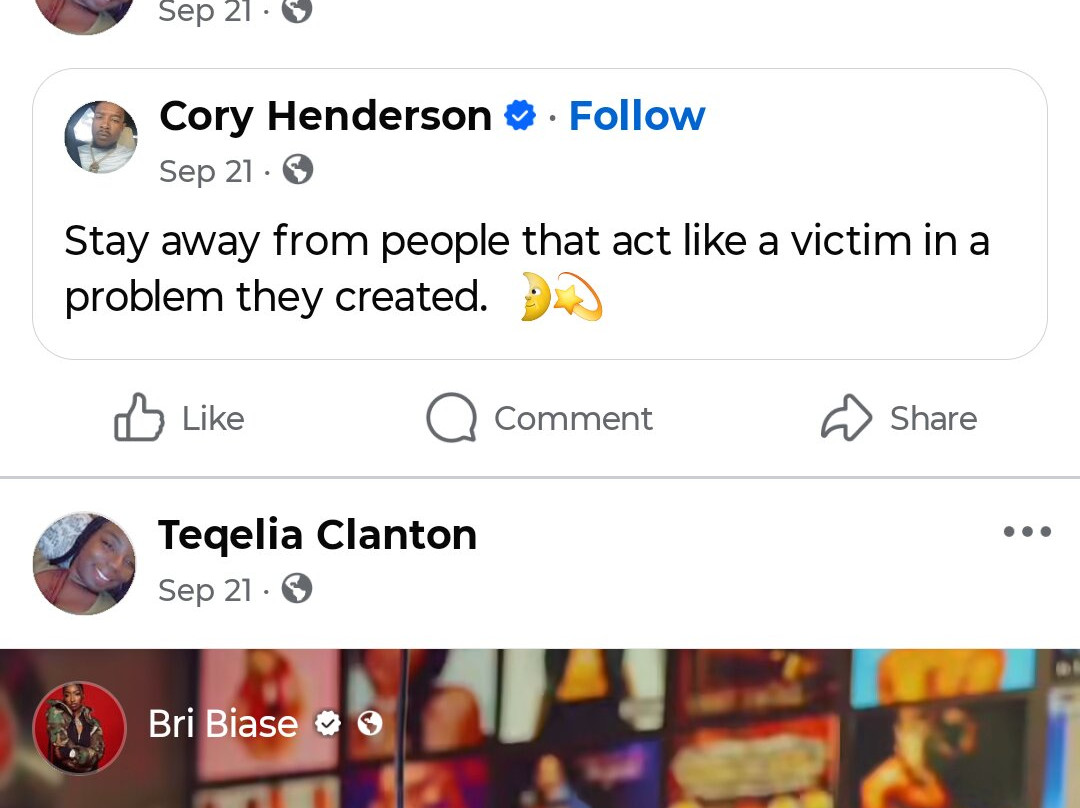Follow Cory Henderson
Viewport: 1080px width, 808px height.
pyautogui.click(x=637, y=116)
